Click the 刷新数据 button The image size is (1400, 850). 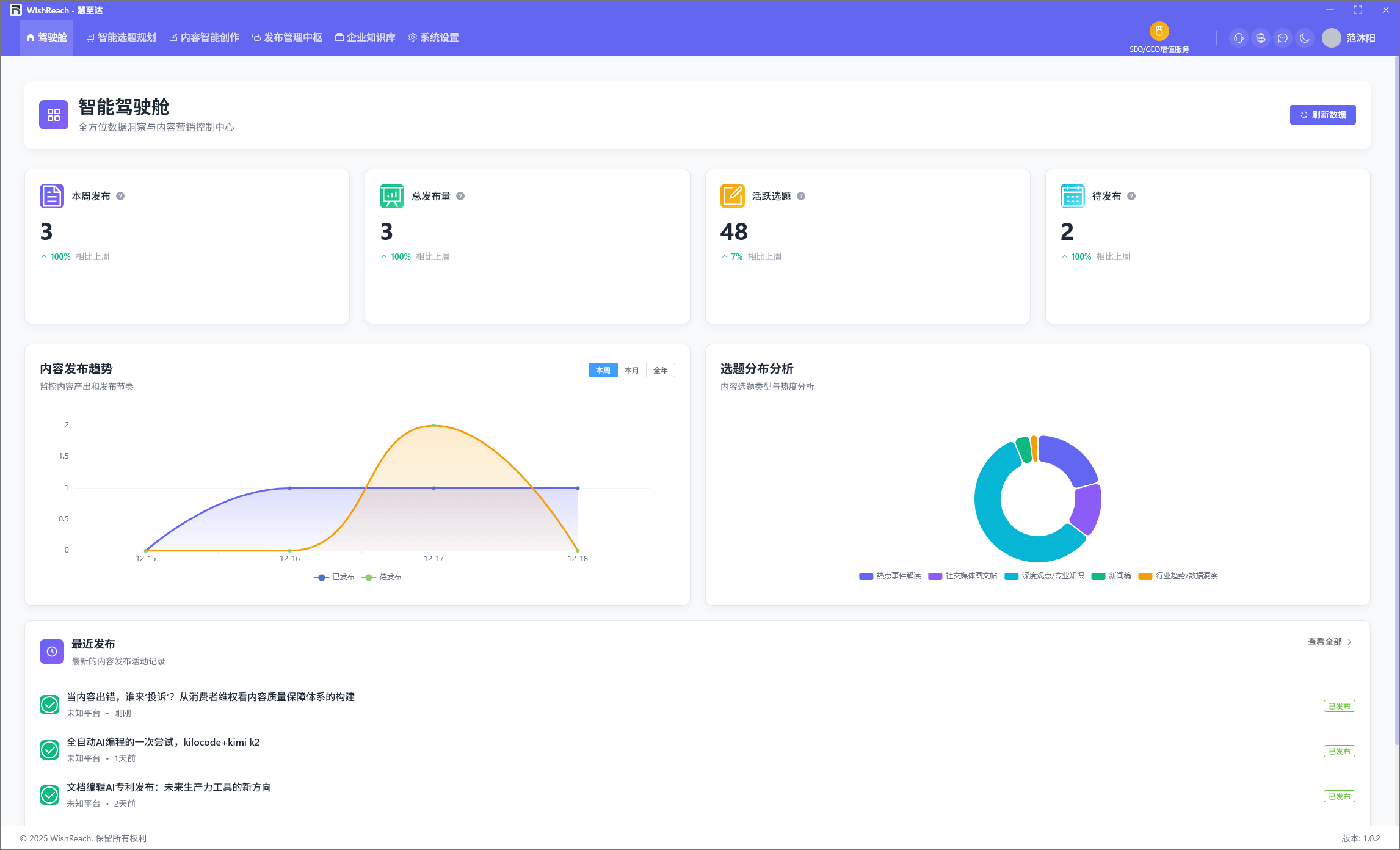pos(1322,115)
